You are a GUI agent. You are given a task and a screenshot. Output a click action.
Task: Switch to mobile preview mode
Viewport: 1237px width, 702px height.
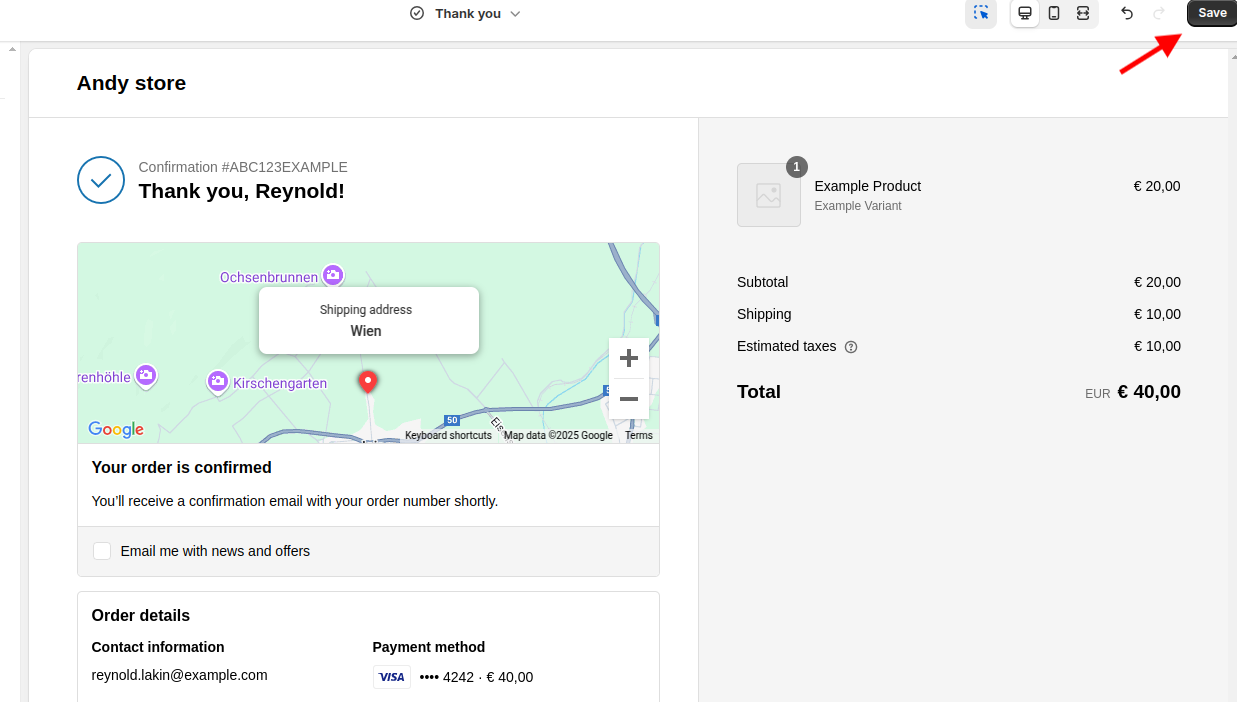click(1054, 13)
